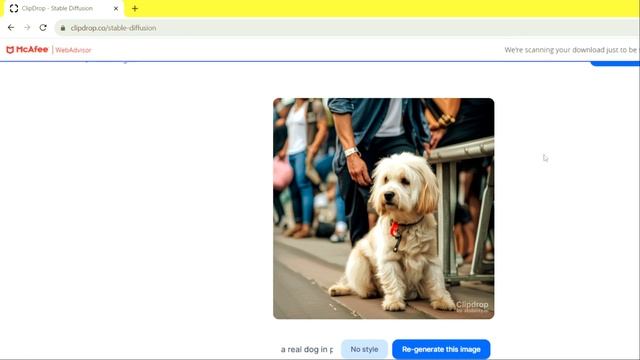Click the scanning your download message
The width and height of the screenshot is (640, 360).
[x=571, y=50]
